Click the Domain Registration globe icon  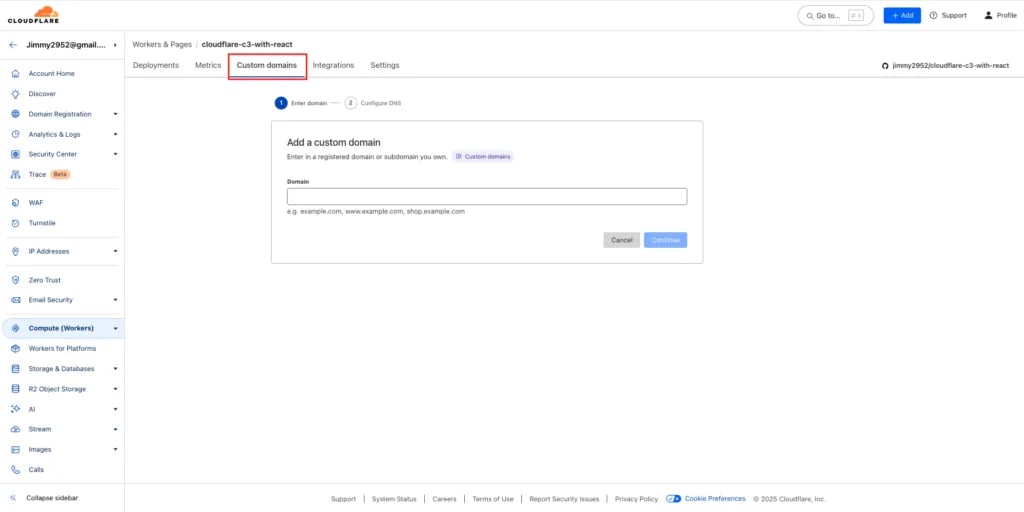click(16, 114)
